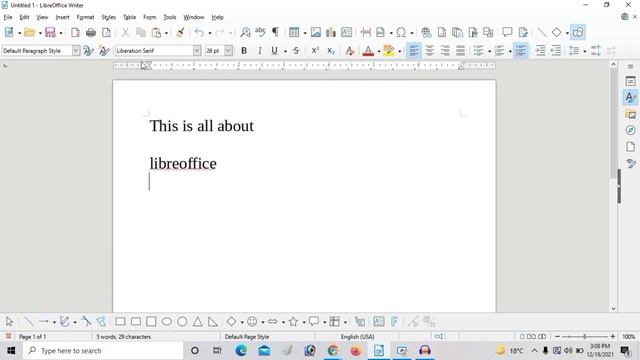Viewport: 640px width, 360px height.
Task: Click the Insert Hyperlink icon
Action: 426,32
